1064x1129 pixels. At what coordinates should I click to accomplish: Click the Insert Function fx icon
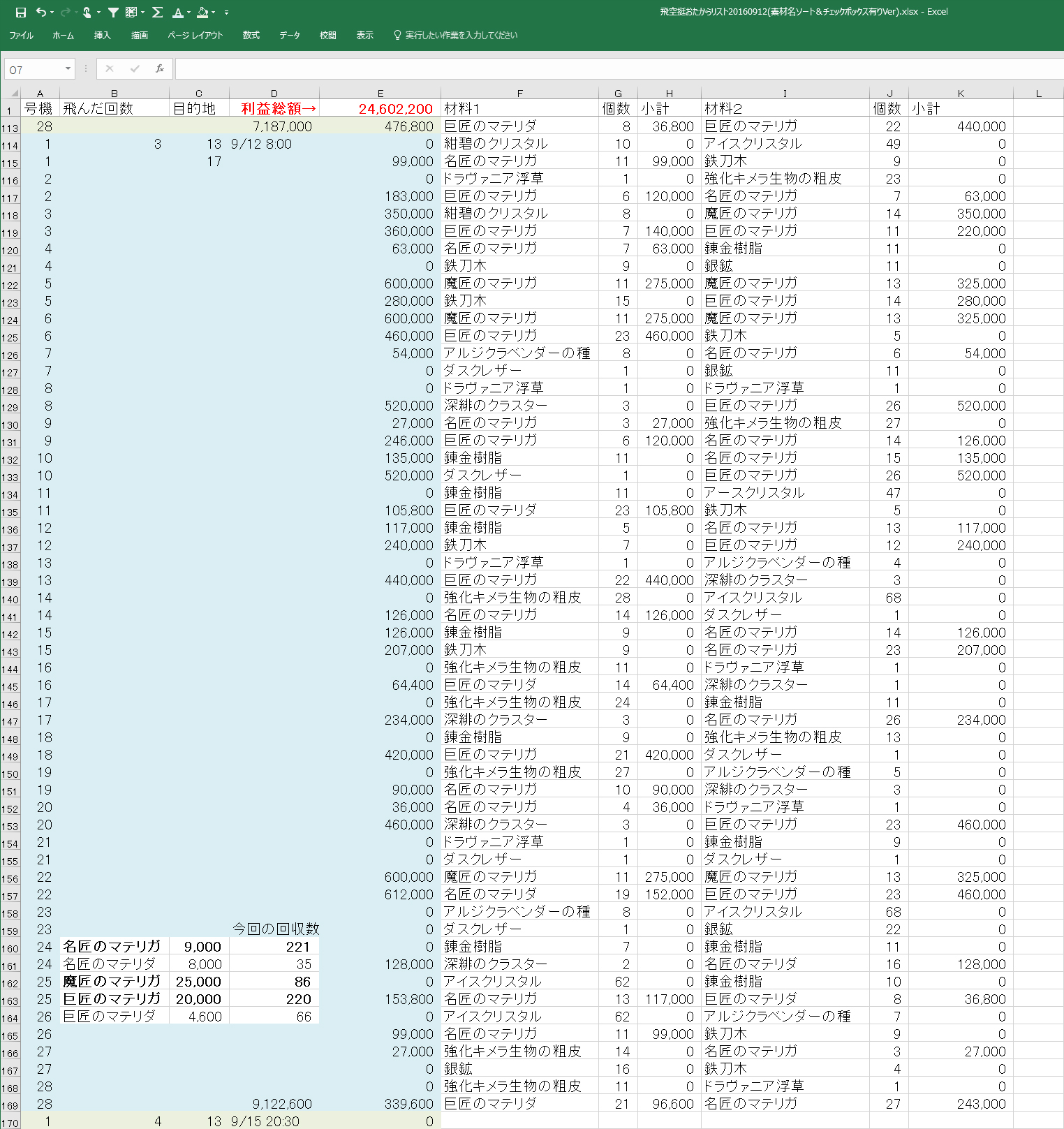pyautogui.click(x=160, y=68)
